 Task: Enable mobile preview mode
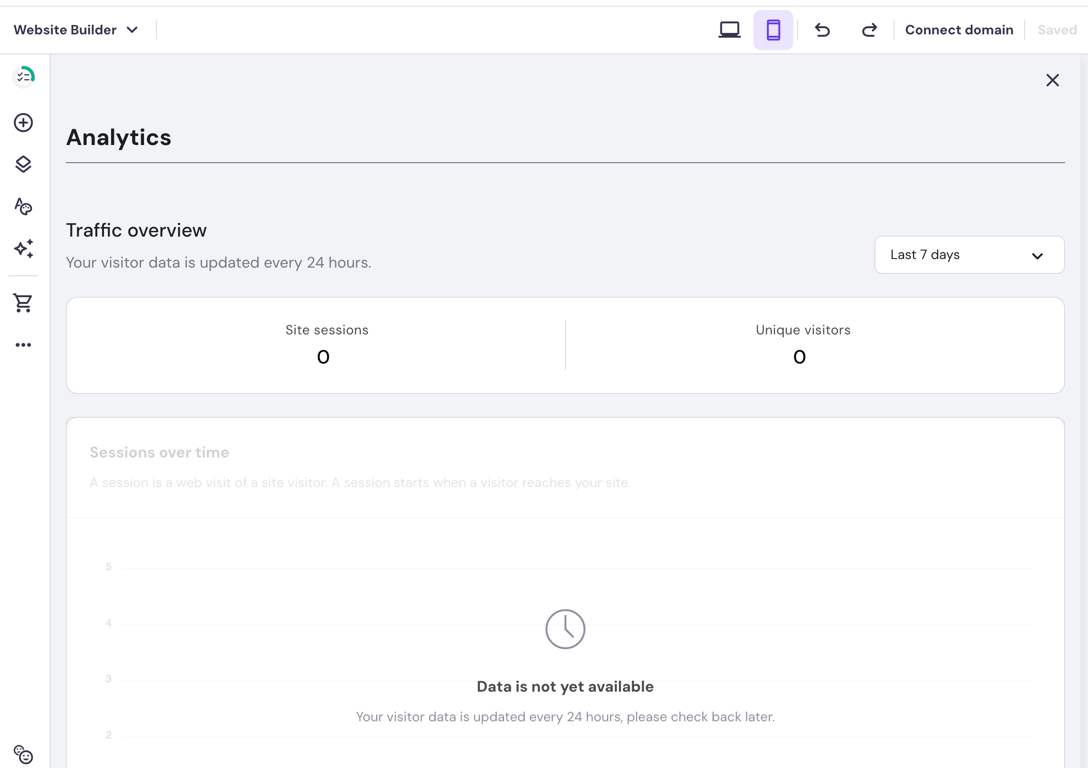[x=773, y=30]
